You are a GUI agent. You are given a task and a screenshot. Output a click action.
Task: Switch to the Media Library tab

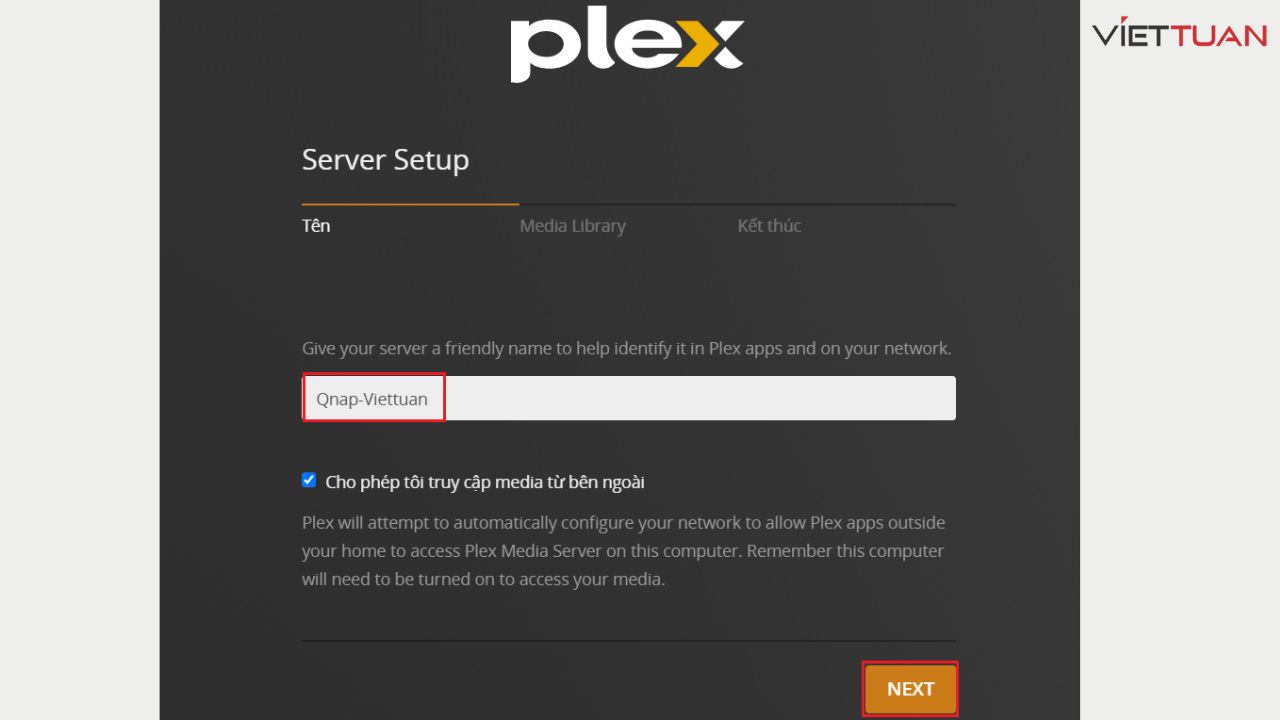pyautogui.click(x=572, y=225)
